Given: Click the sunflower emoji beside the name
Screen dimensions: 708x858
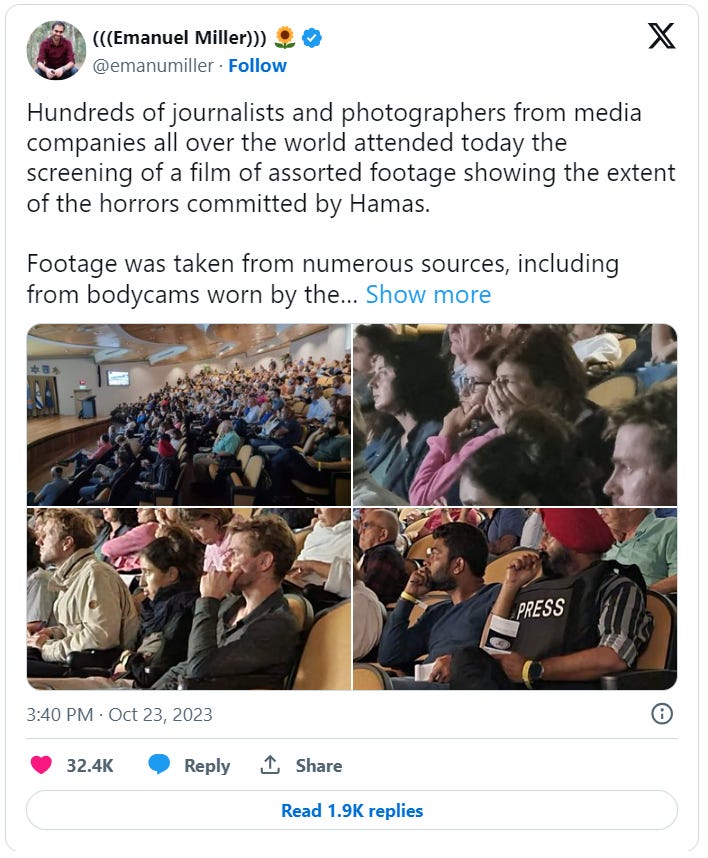Looking at the screenshot, I should [285, 38].
